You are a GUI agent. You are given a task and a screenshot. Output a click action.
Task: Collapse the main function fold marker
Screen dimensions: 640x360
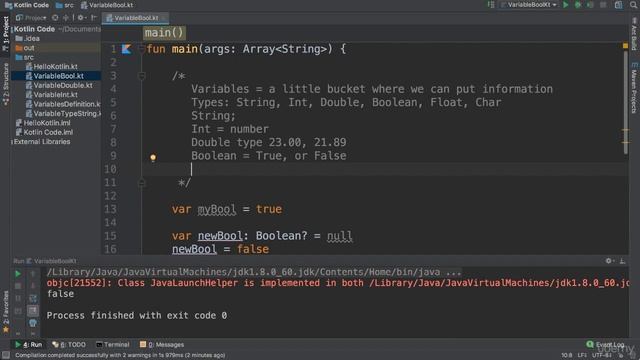tap(141, 49)
